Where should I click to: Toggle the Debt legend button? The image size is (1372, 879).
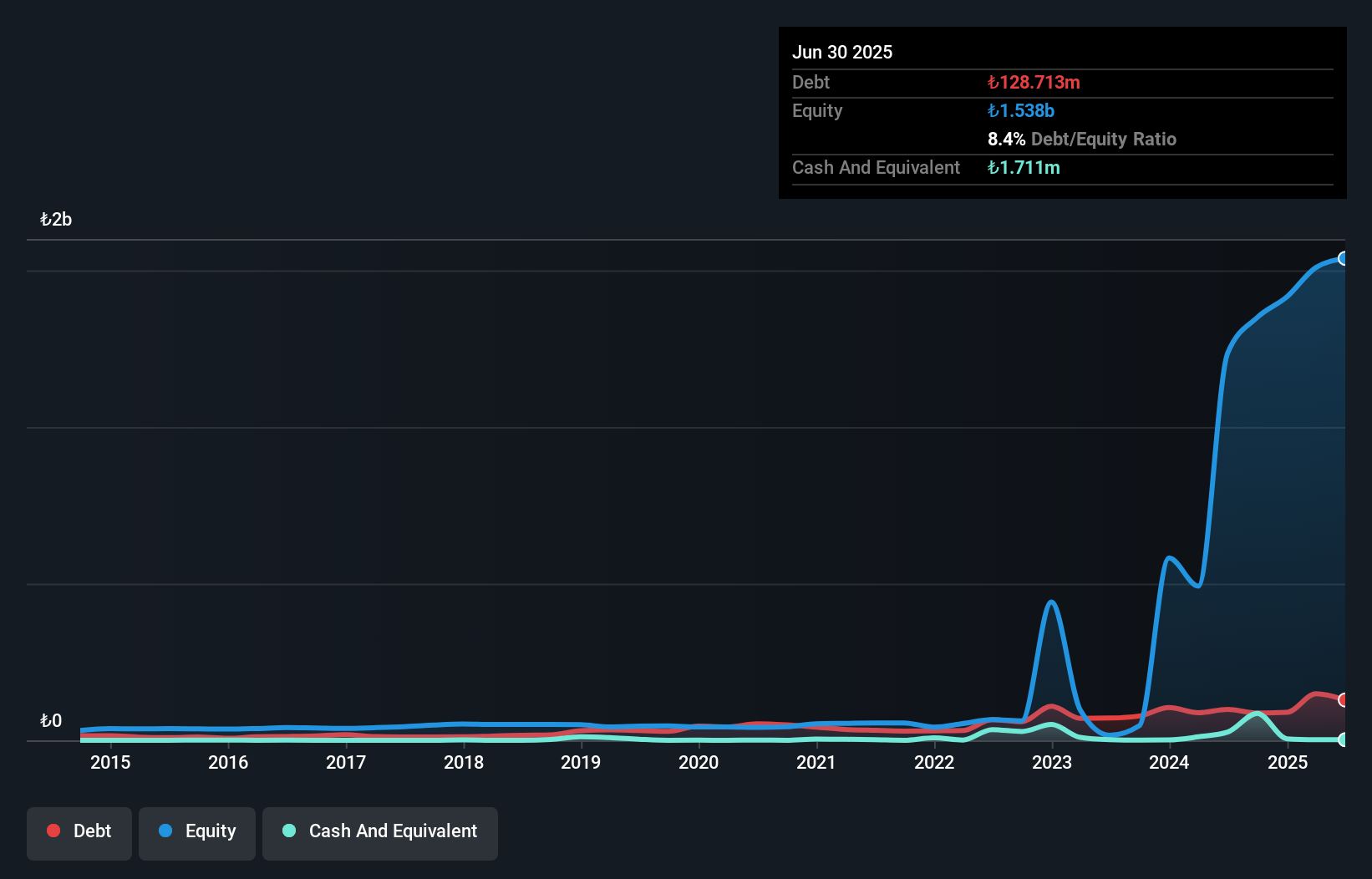pyautogui.click(x=79, y=833)
